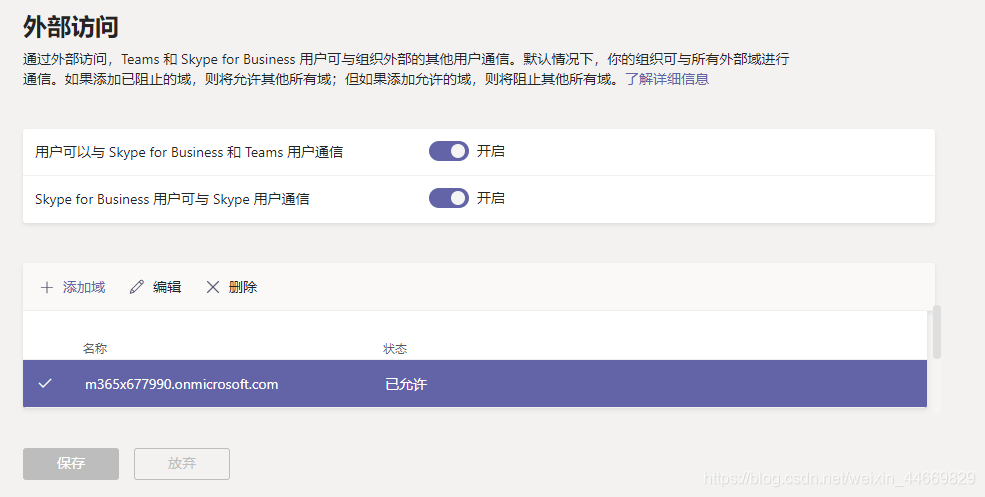
Task: Click the 外部访问 page heading
Action: 71,27
